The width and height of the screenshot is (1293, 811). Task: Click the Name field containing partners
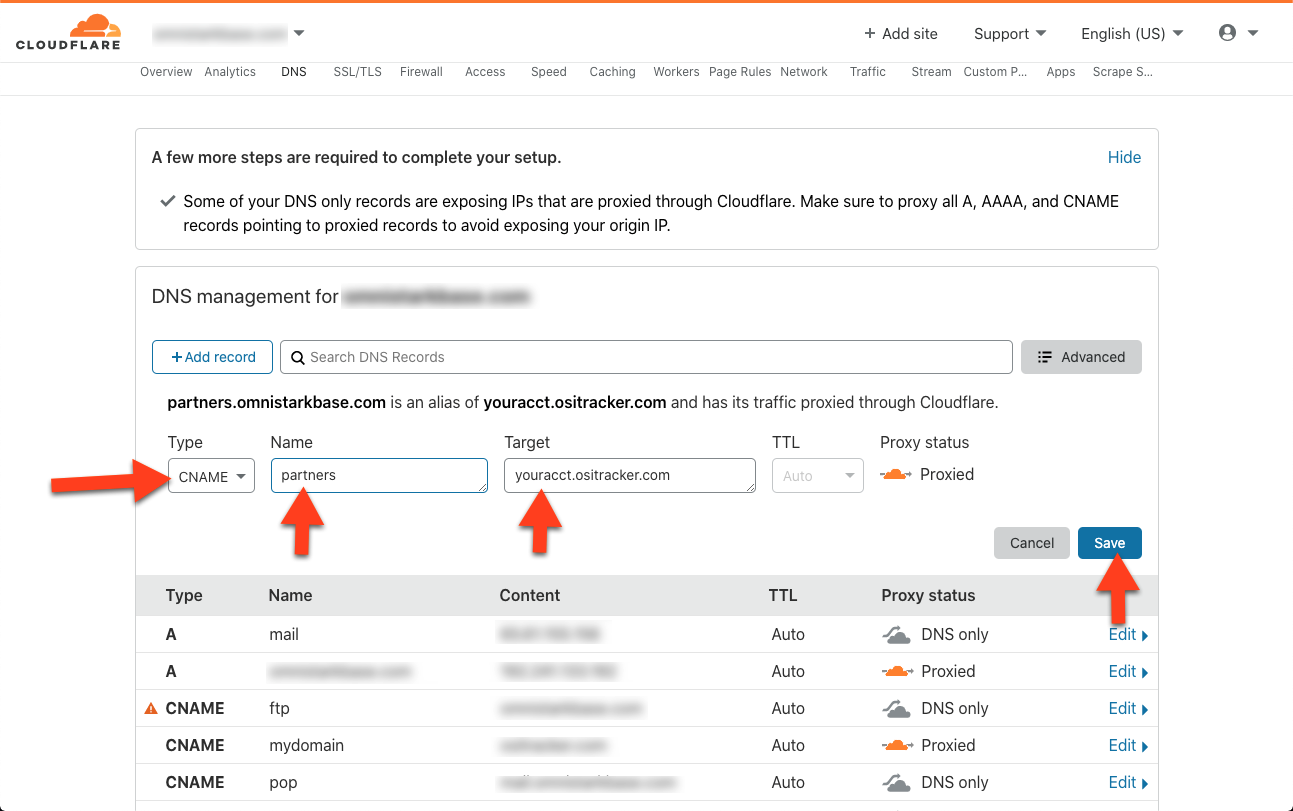coord(379,475)
